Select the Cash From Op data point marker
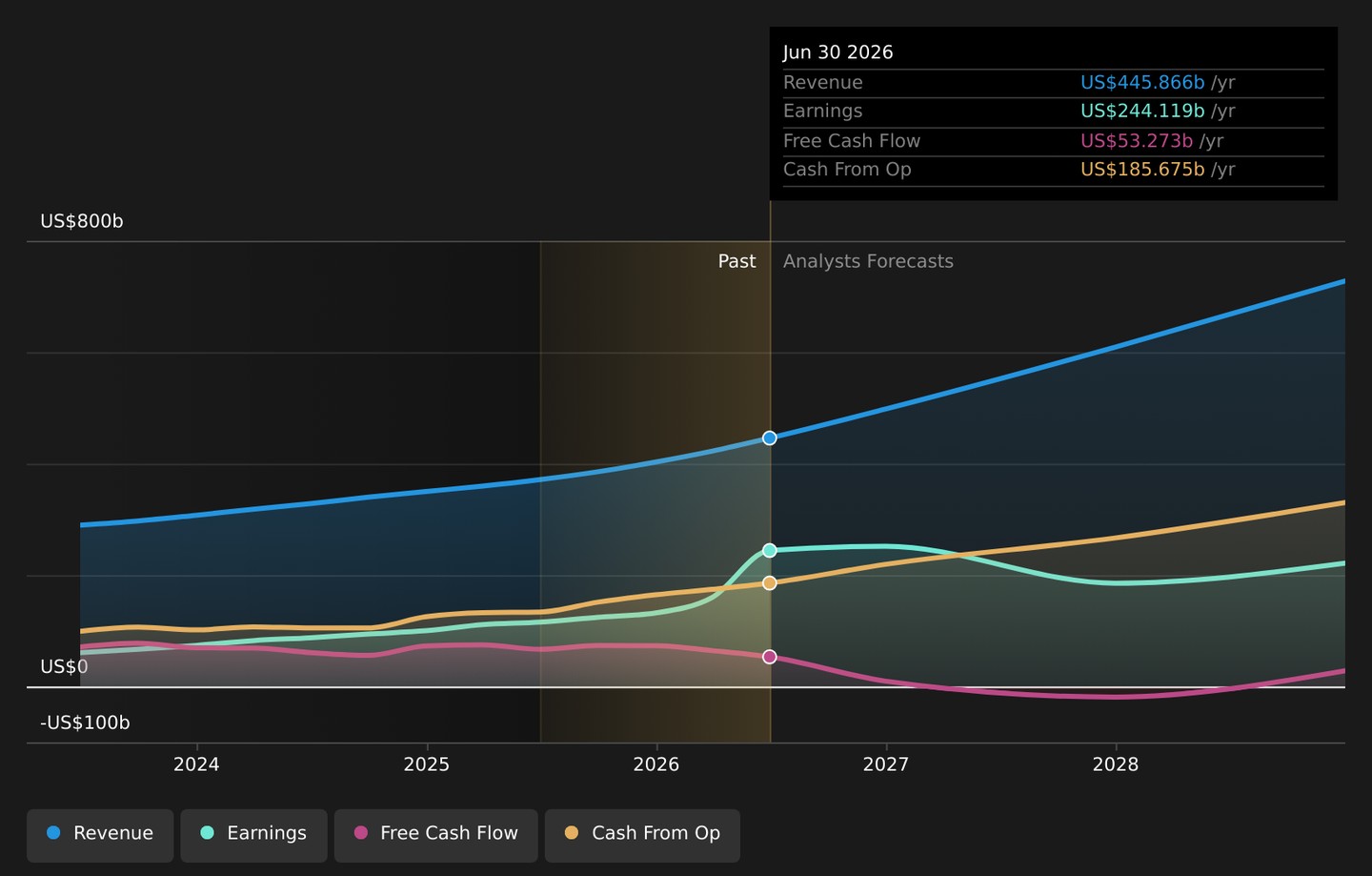Viewport: 1372px width, 876px height. (770, 583)
